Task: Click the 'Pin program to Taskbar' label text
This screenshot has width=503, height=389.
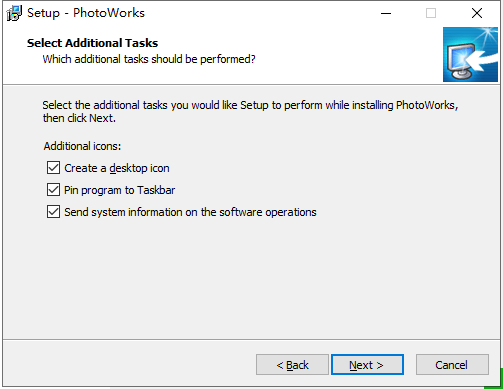Action: click(x=119, y=190)
